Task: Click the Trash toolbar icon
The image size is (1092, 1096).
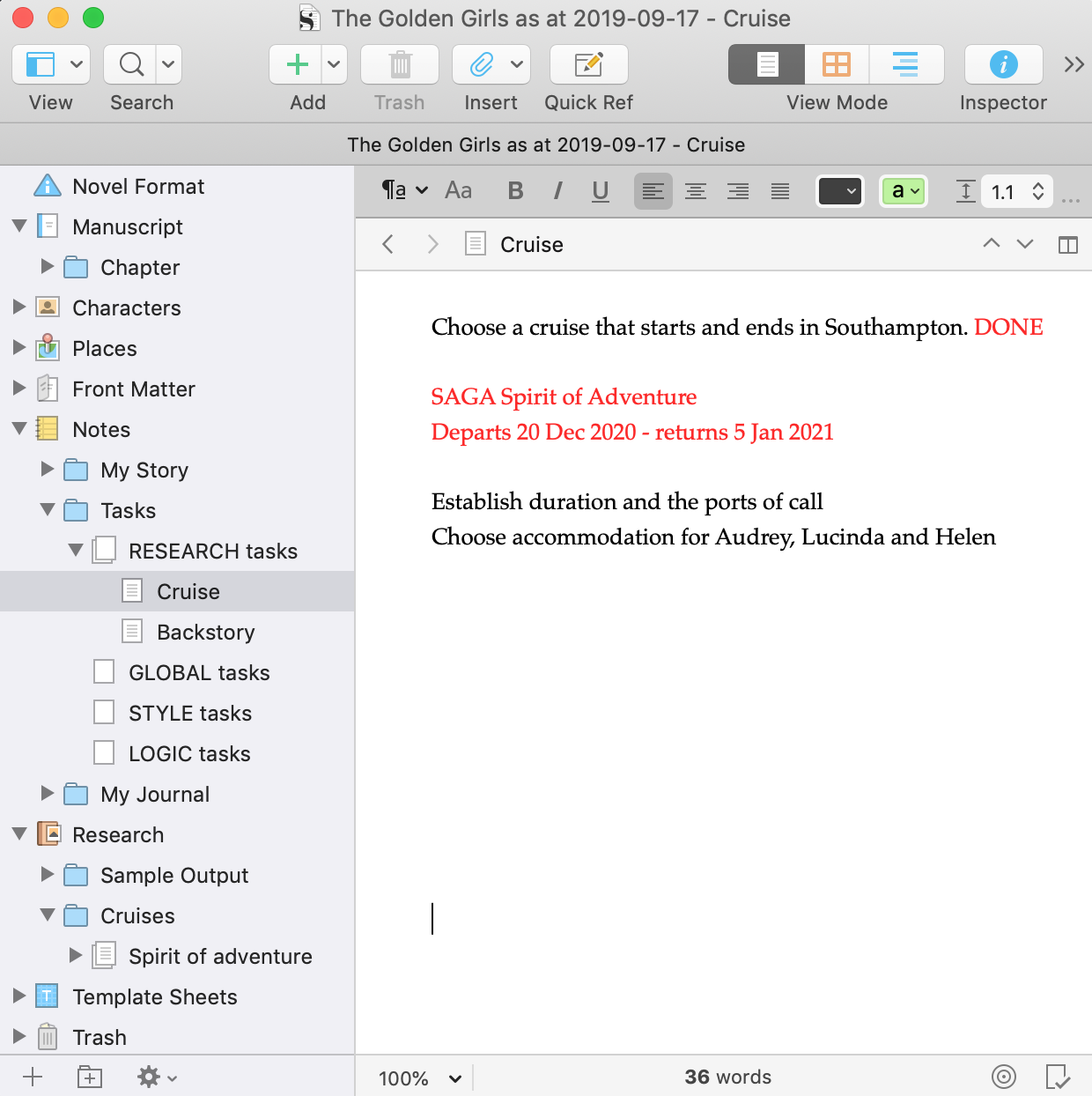Action: pos(400,64)
